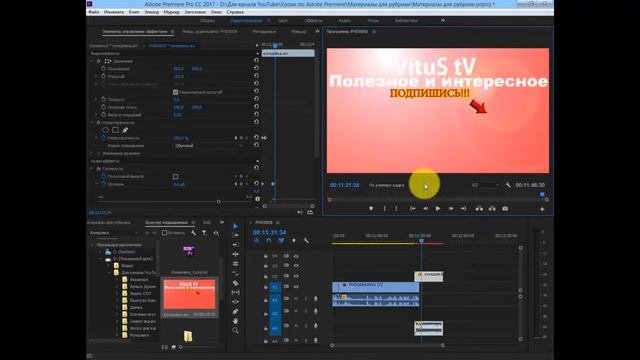Toggle uniform scale checkbox in Effect Controls
Image resolution: width=640 pixels, height=360 pixels.
coord(176,92)
